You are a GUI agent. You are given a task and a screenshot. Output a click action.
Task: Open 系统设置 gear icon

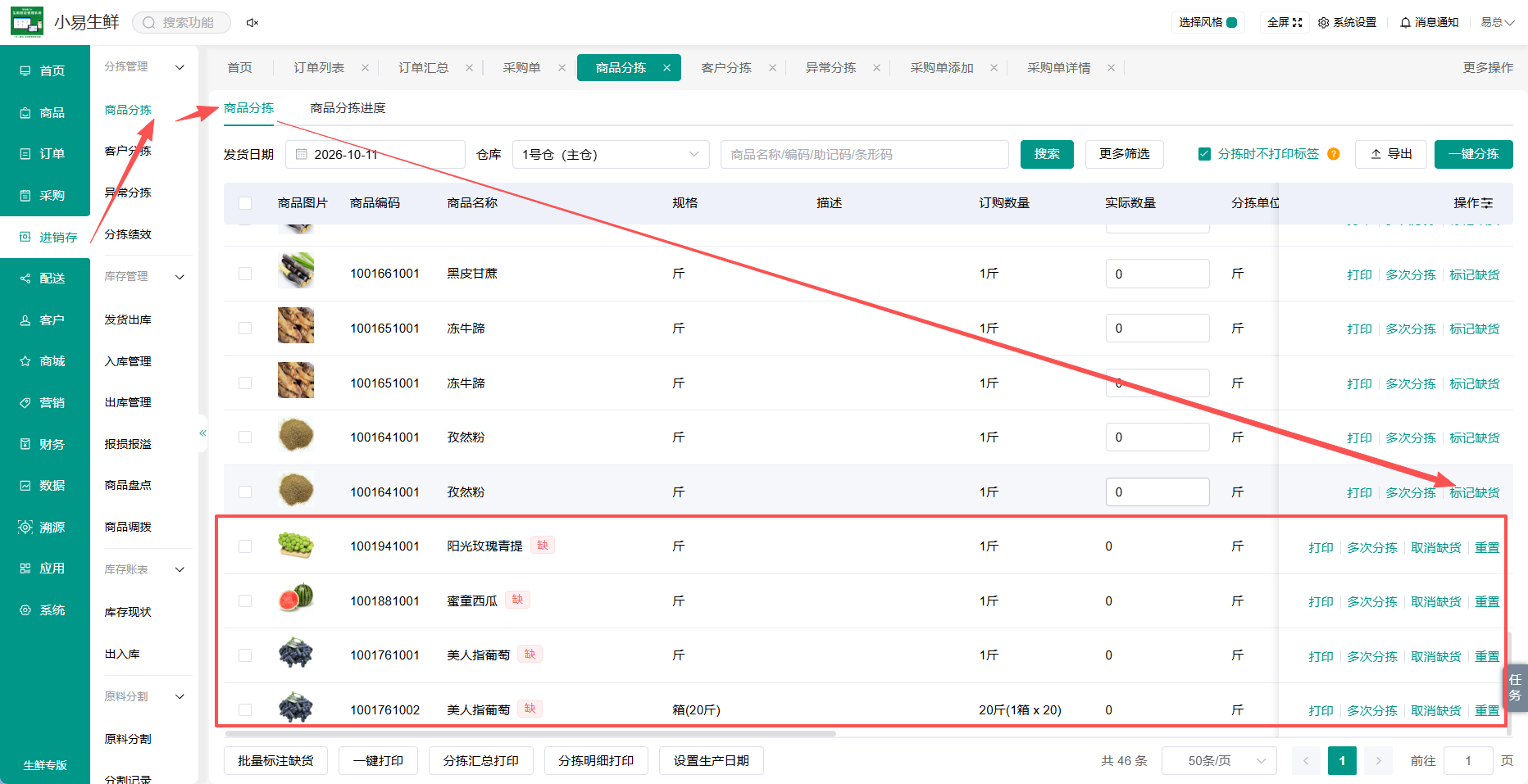(1323, 23)
